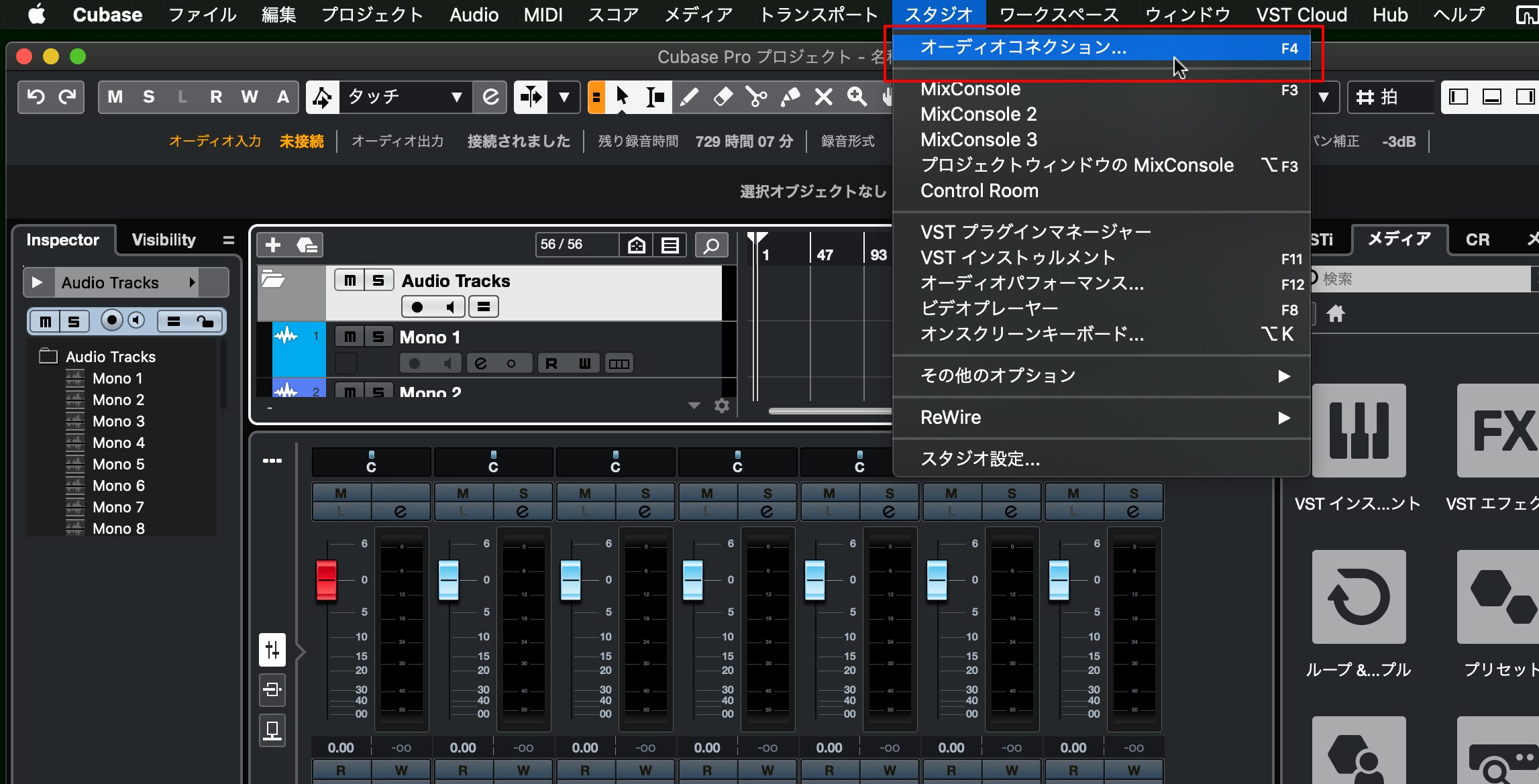1539x784 pixels.
Task: Select the Zoom magnifier tool
Action: [857, 97]
